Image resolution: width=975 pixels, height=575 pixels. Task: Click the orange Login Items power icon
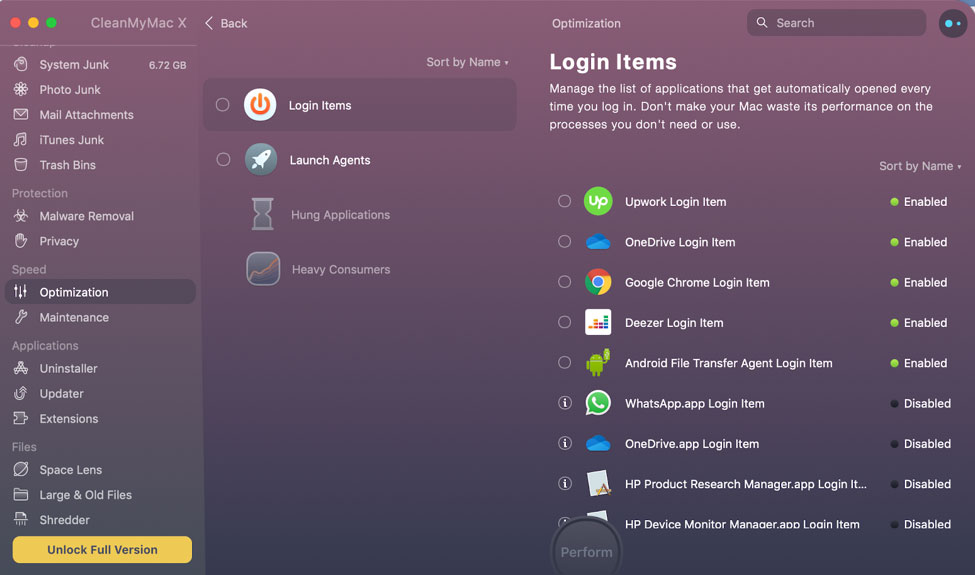click(260, 104)
